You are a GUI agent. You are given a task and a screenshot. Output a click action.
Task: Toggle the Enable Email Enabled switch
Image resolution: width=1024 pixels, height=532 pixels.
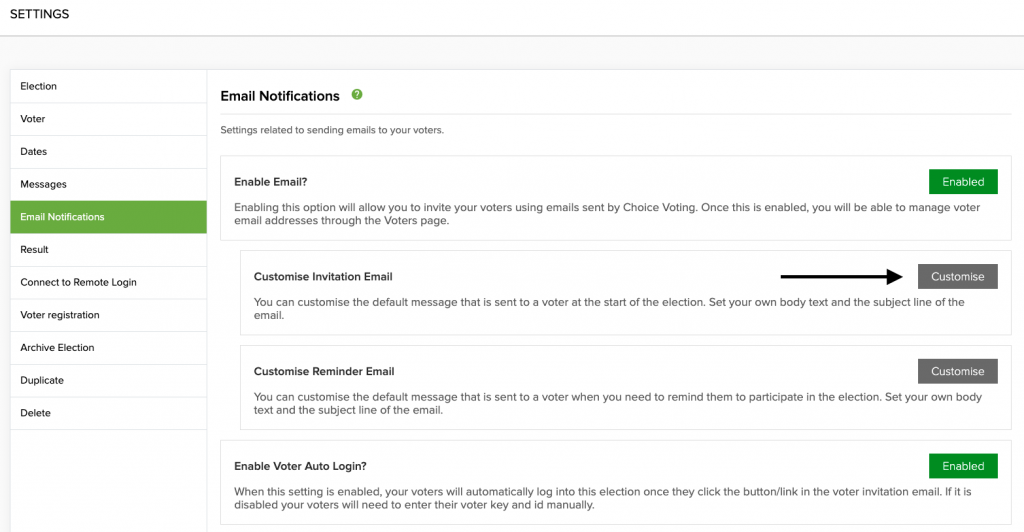pyautogui.click(x=963, y=181)
